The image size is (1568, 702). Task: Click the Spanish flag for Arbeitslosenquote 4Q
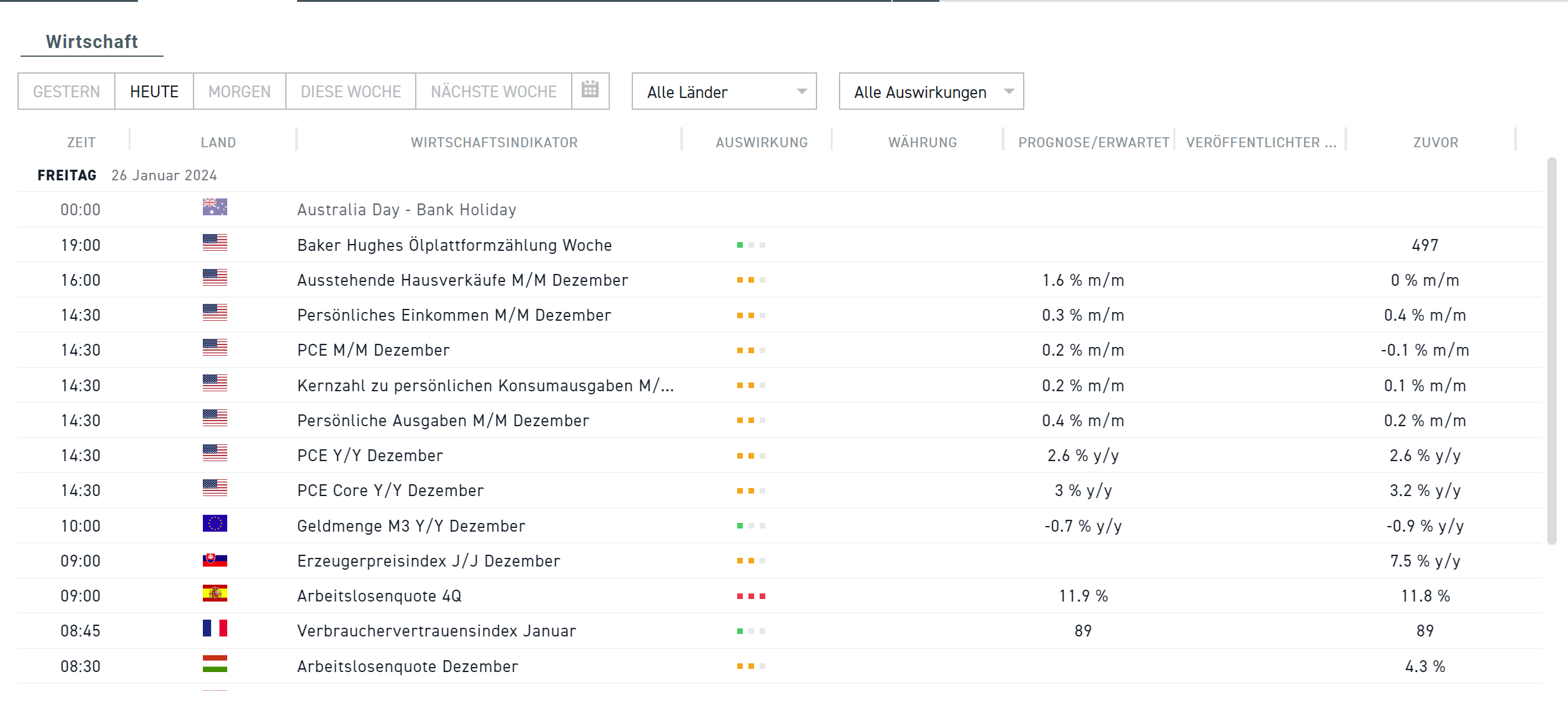pos(215,593)
